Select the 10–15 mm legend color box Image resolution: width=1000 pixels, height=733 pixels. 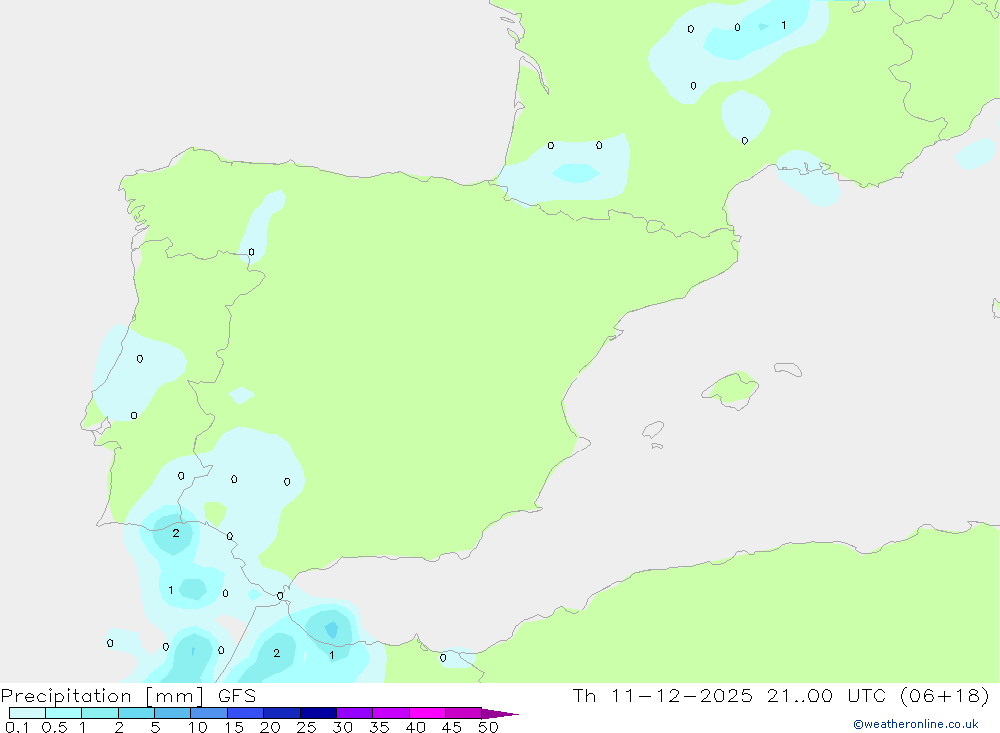pos(209,713)
